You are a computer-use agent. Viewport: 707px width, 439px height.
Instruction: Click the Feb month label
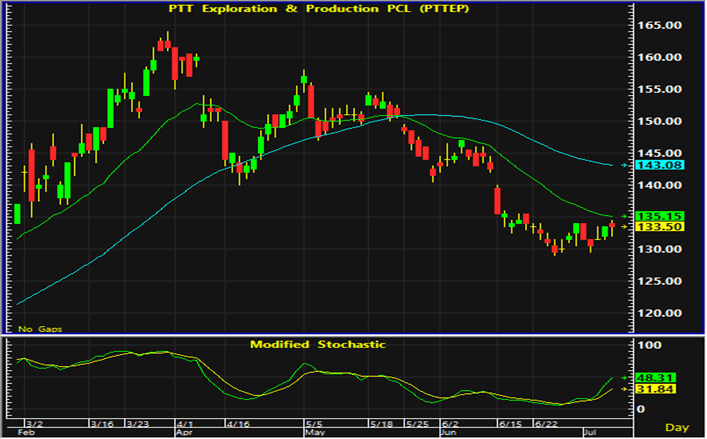coord(26,432)
